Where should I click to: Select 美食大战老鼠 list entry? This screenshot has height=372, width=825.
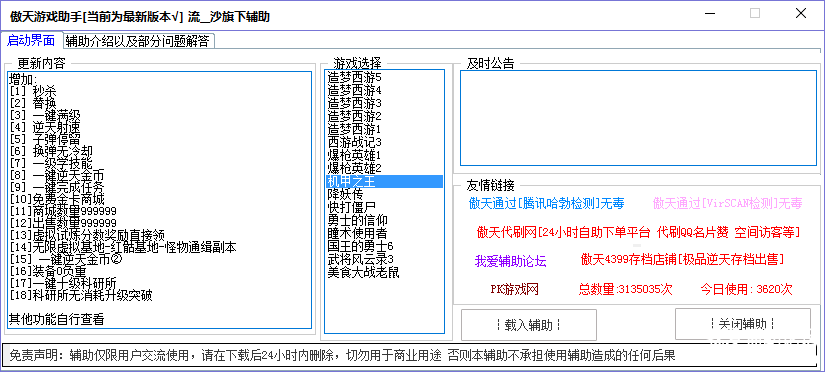384,272
